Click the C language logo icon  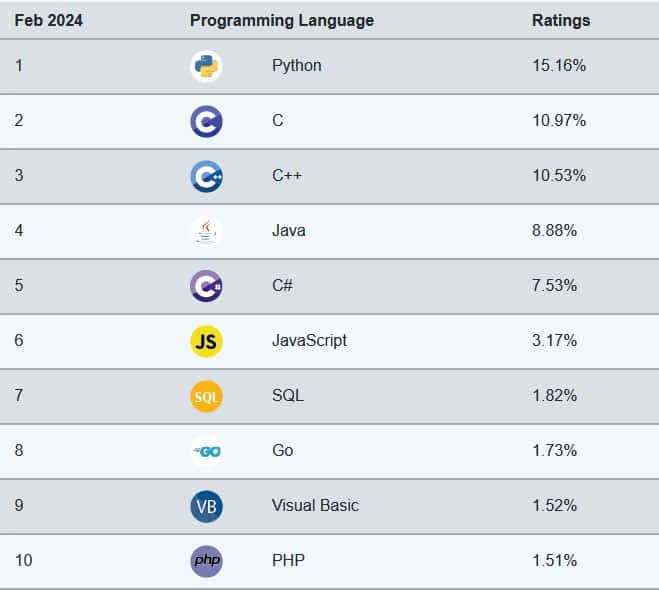206,121
